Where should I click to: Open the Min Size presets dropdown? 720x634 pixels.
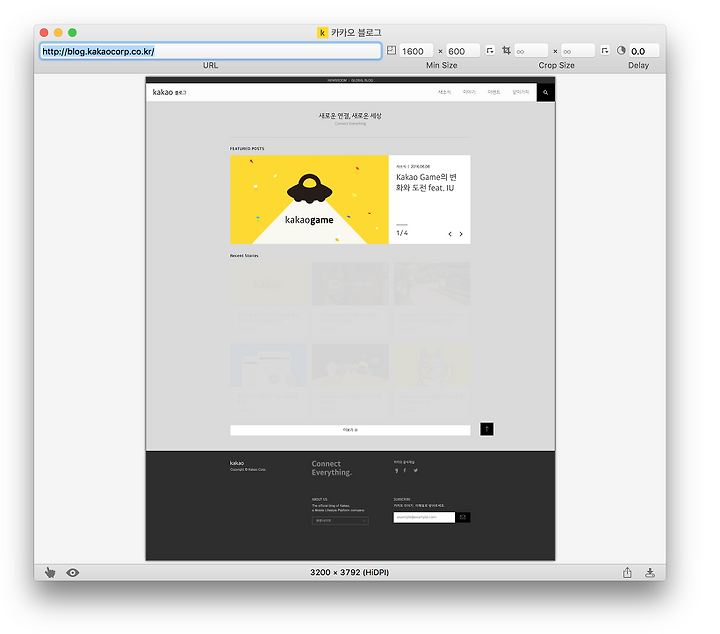tap(490, 50)
